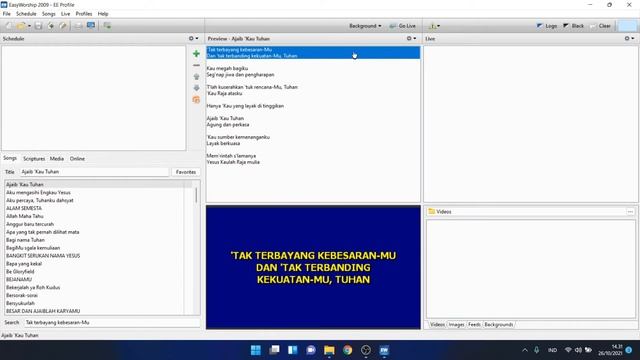Image resolution: width=640 pixels, height=360 pixels.
Task: Select preview verse 'Mem'rintah s'lamanya'
Action: tap(231, 156)
